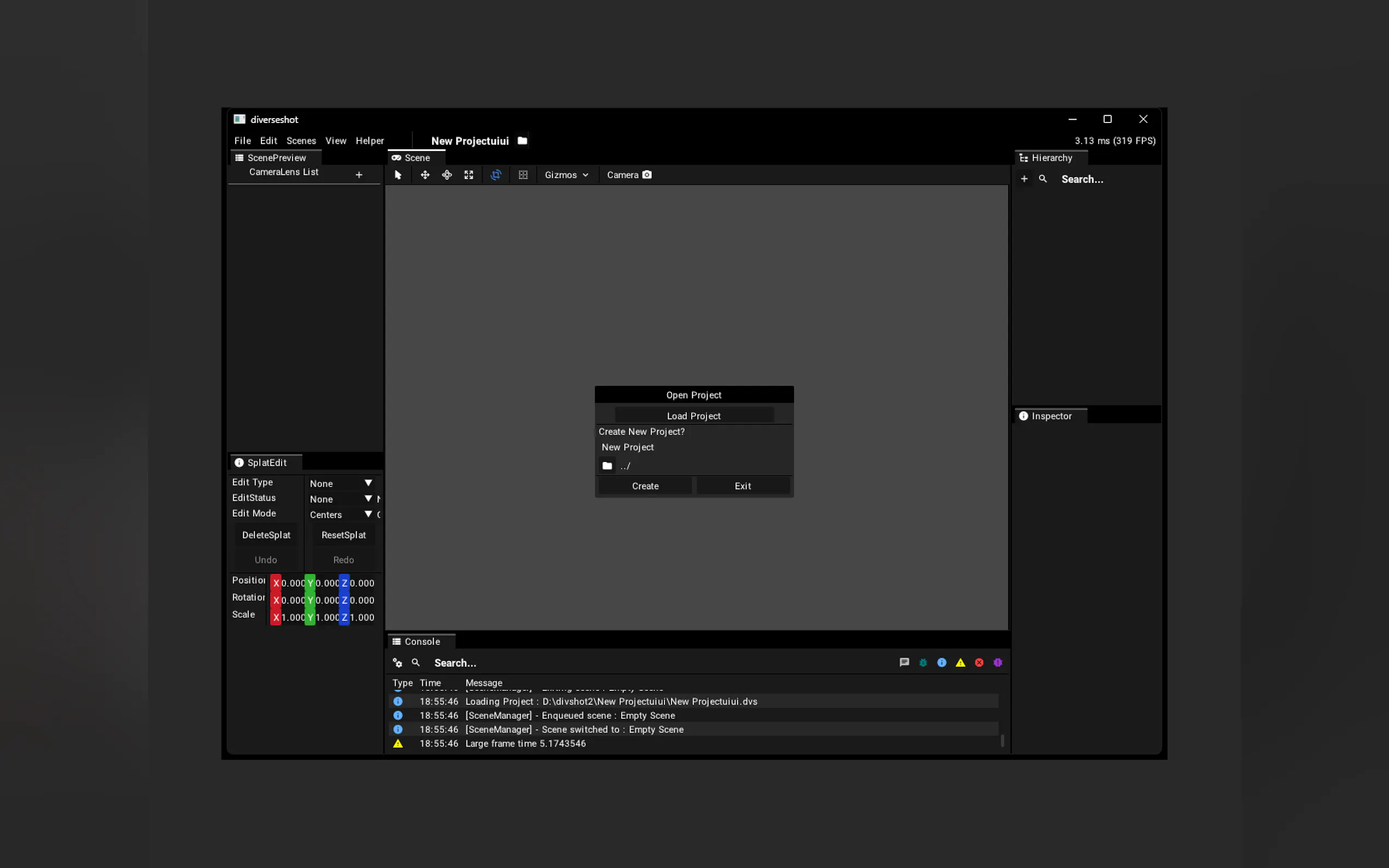
Task: Click the Position X value field
Action: click(x=292, y=583)
